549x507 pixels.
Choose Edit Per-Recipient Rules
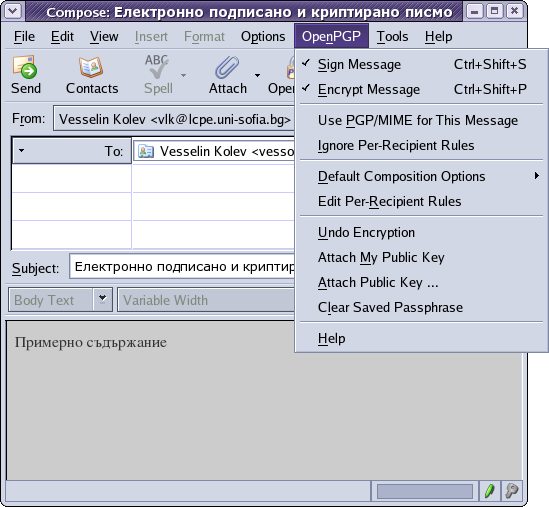422,201
